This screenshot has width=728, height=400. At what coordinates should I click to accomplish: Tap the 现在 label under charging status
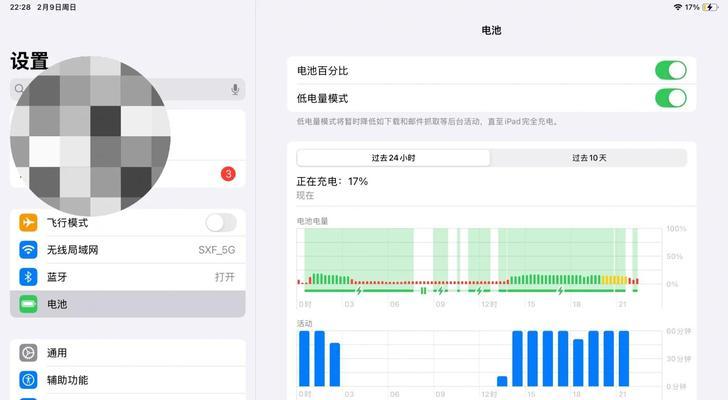(305, 195)
